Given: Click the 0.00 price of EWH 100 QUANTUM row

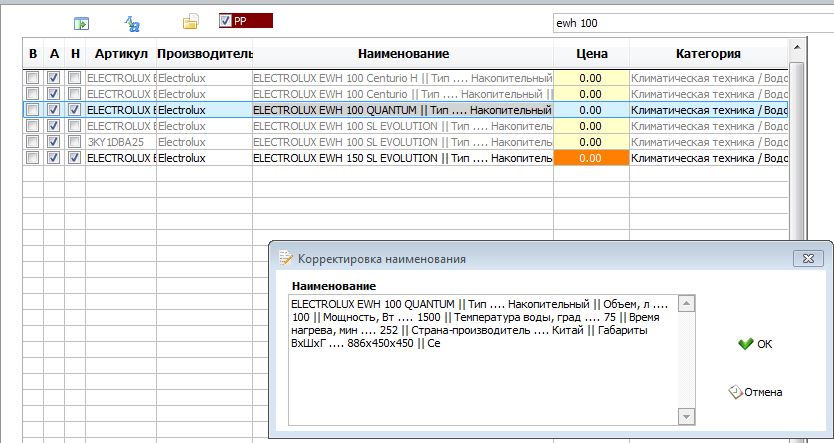Looking at the screenshot, I should (x=591, y=110).
